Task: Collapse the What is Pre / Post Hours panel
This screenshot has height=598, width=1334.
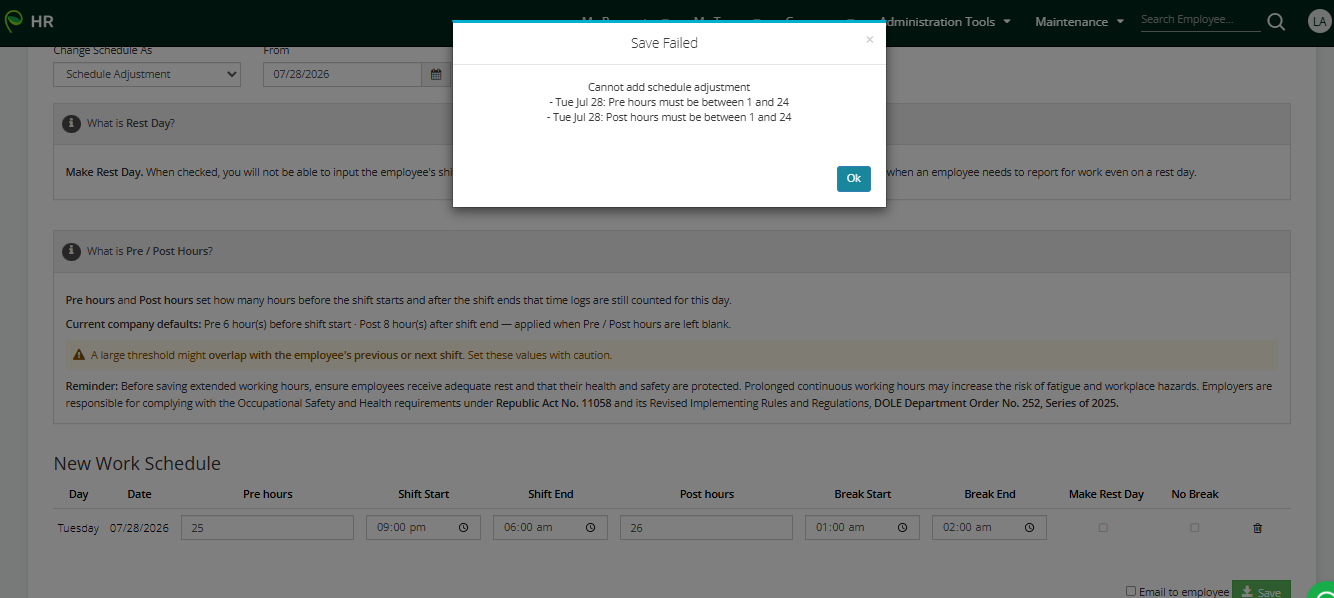Action: (671, 252)
